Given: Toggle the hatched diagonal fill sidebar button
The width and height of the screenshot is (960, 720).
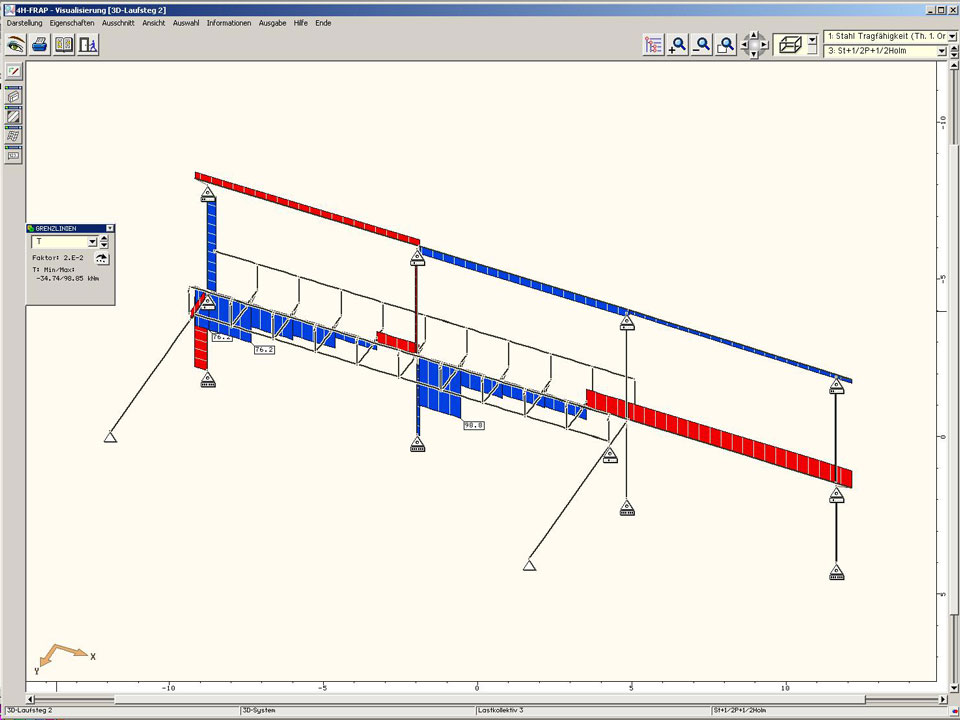Looking at the screenshot, I should (14, 116).
